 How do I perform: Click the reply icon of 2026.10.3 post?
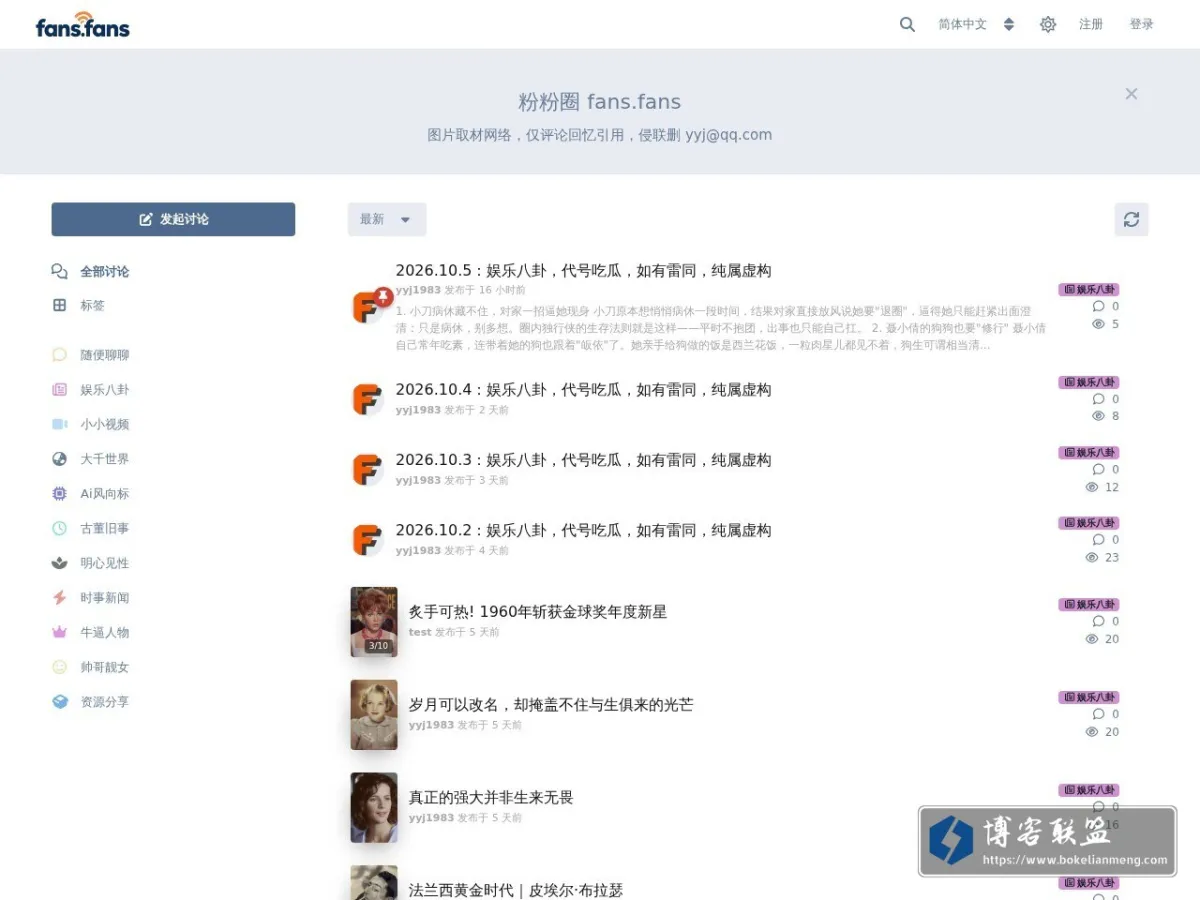(x=1099, y=469)
